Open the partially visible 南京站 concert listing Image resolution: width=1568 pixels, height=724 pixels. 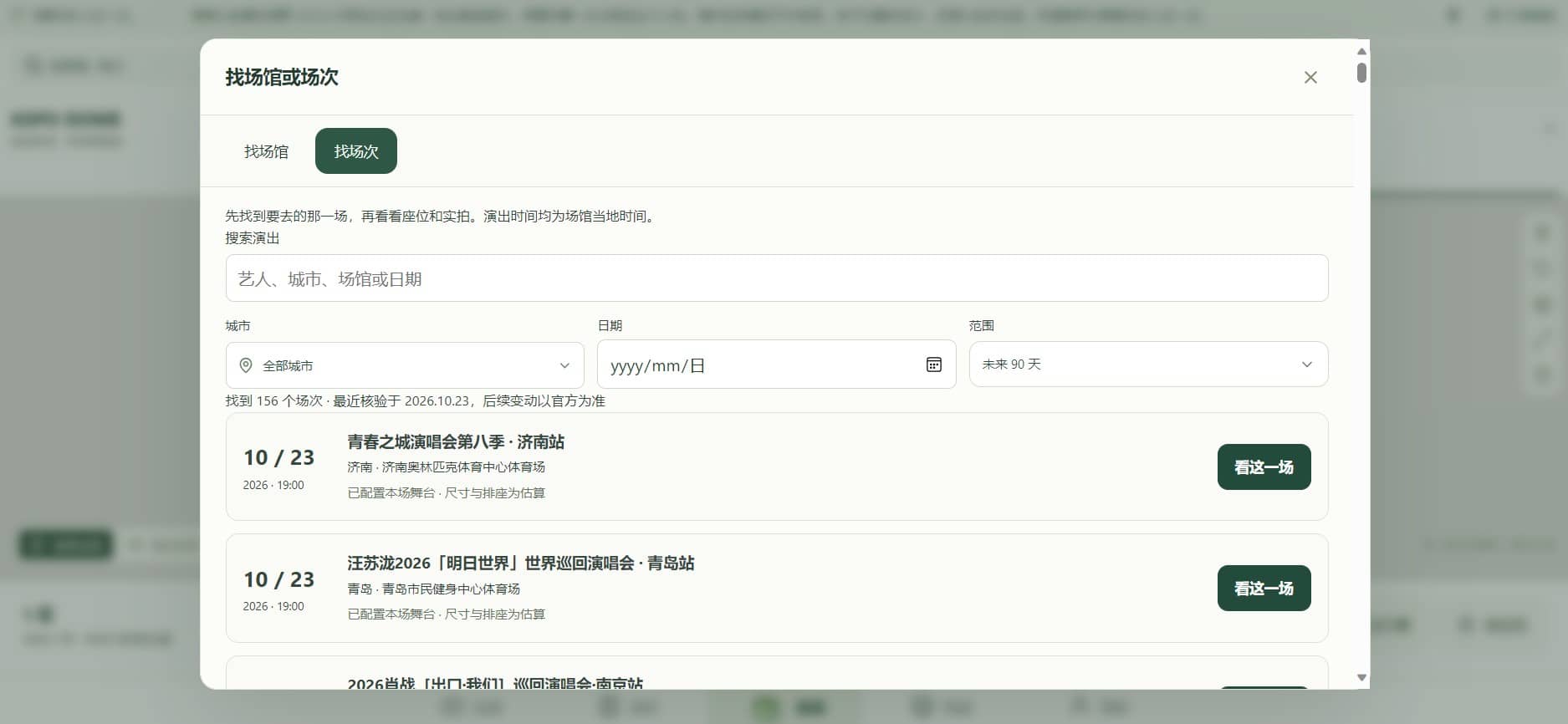click(x=777, y=673)
